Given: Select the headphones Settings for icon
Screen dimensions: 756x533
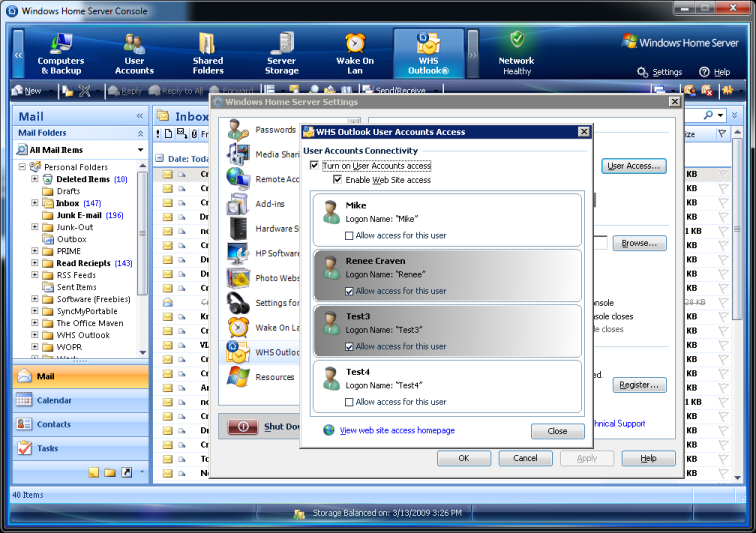Looking at the screenshot, I should coord(238,303).
